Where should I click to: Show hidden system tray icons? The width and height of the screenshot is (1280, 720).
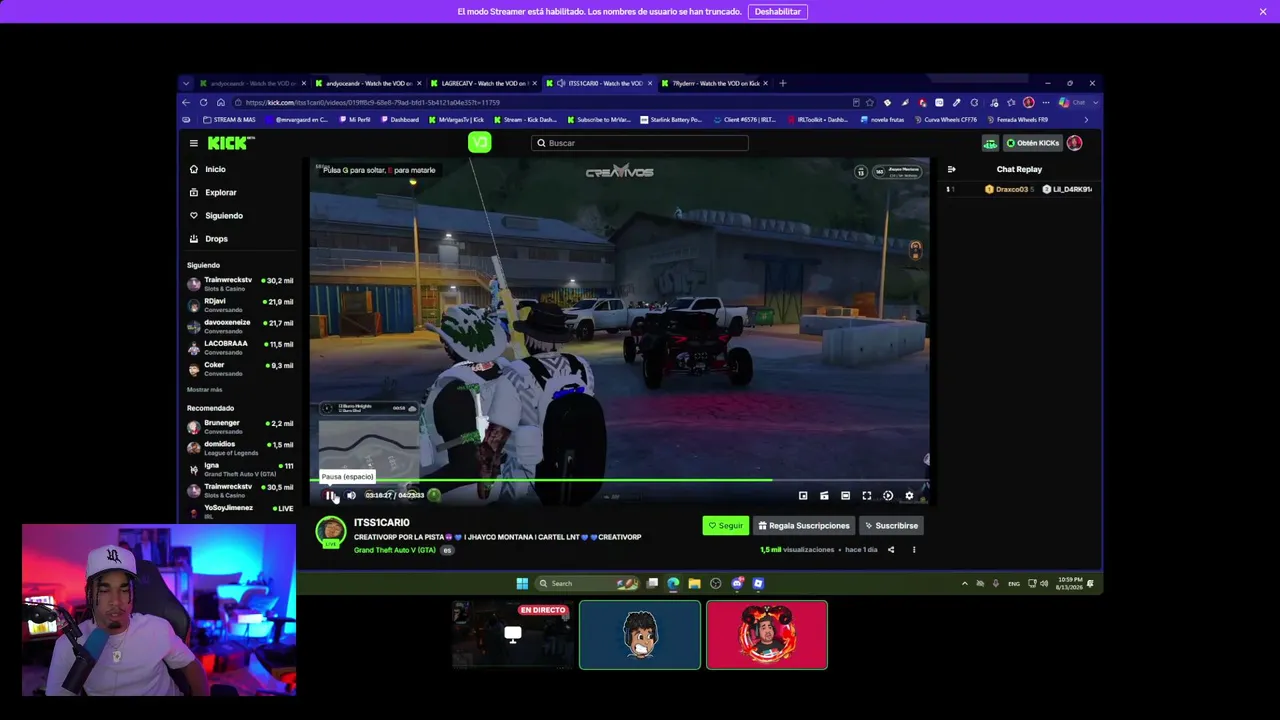pos(965,583)
